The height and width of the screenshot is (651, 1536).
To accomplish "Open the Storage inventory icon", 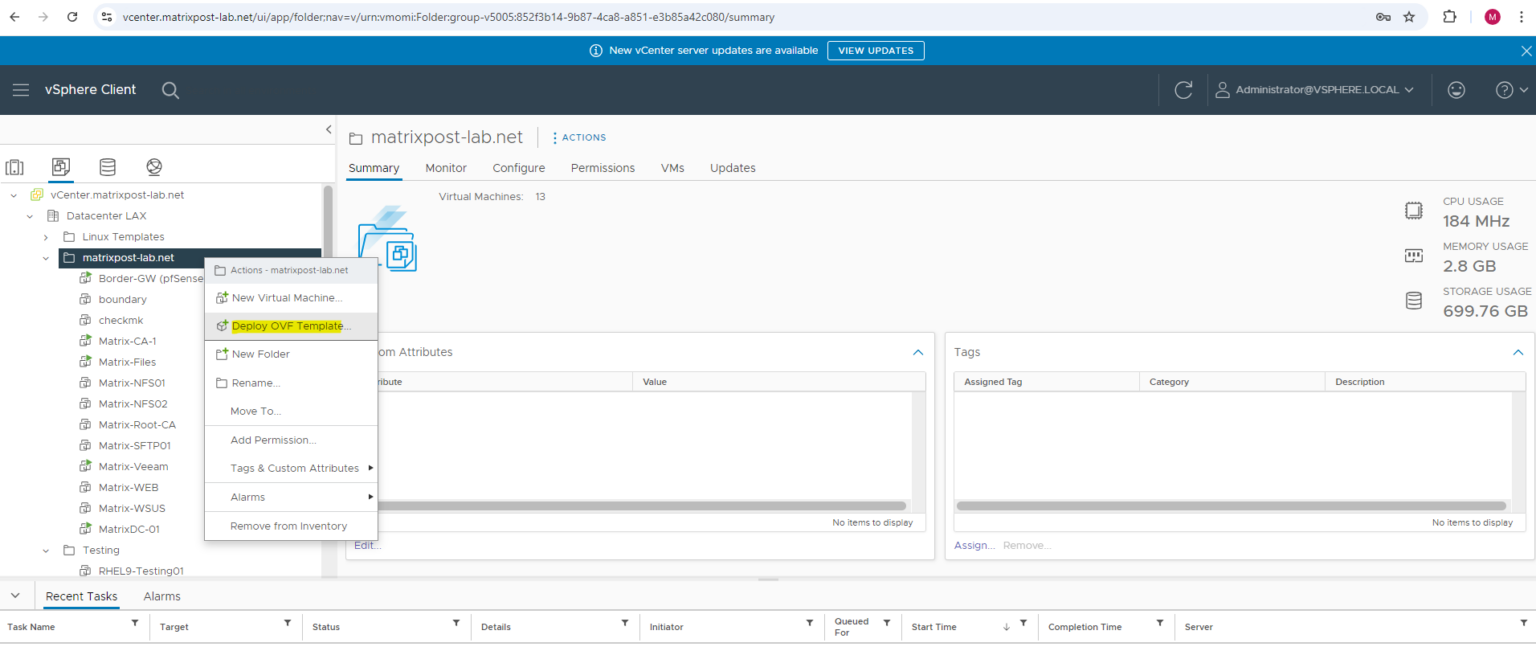I will click(107, 166).
